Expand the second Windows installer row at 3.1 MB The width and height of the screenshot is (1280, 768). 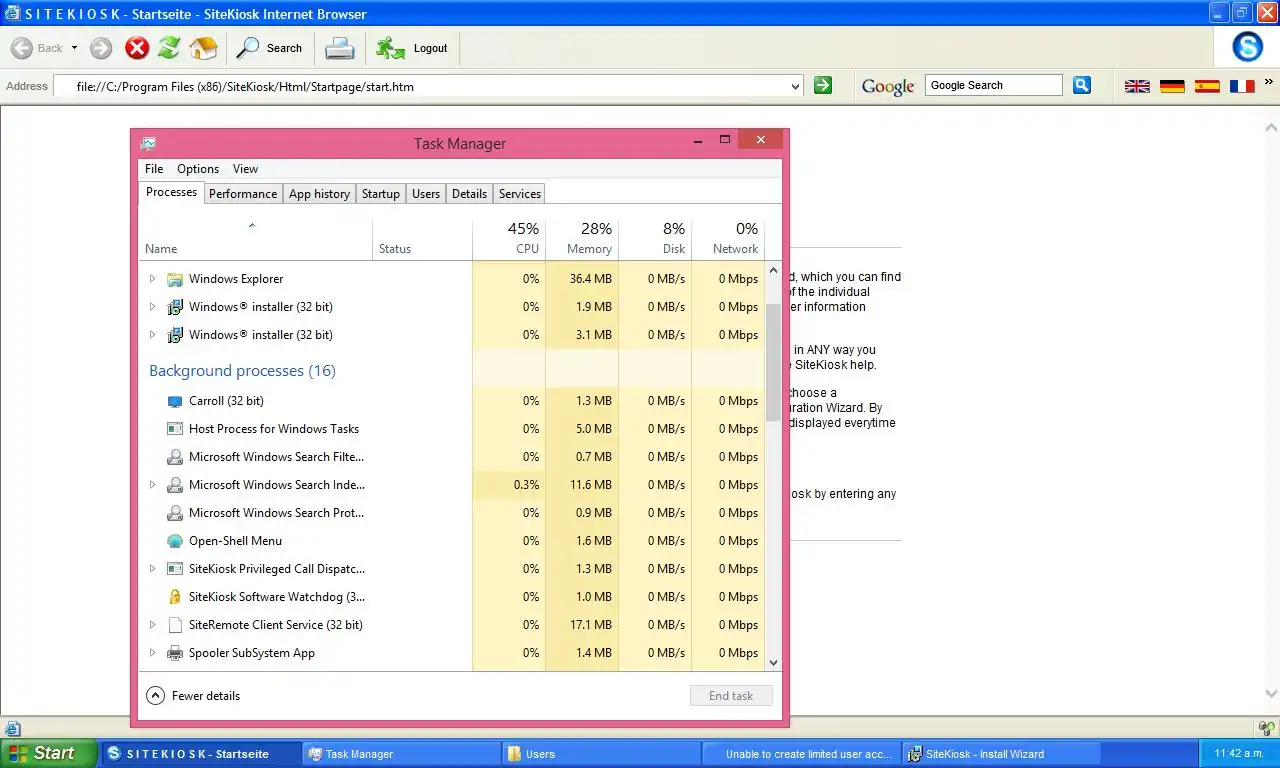152,335
